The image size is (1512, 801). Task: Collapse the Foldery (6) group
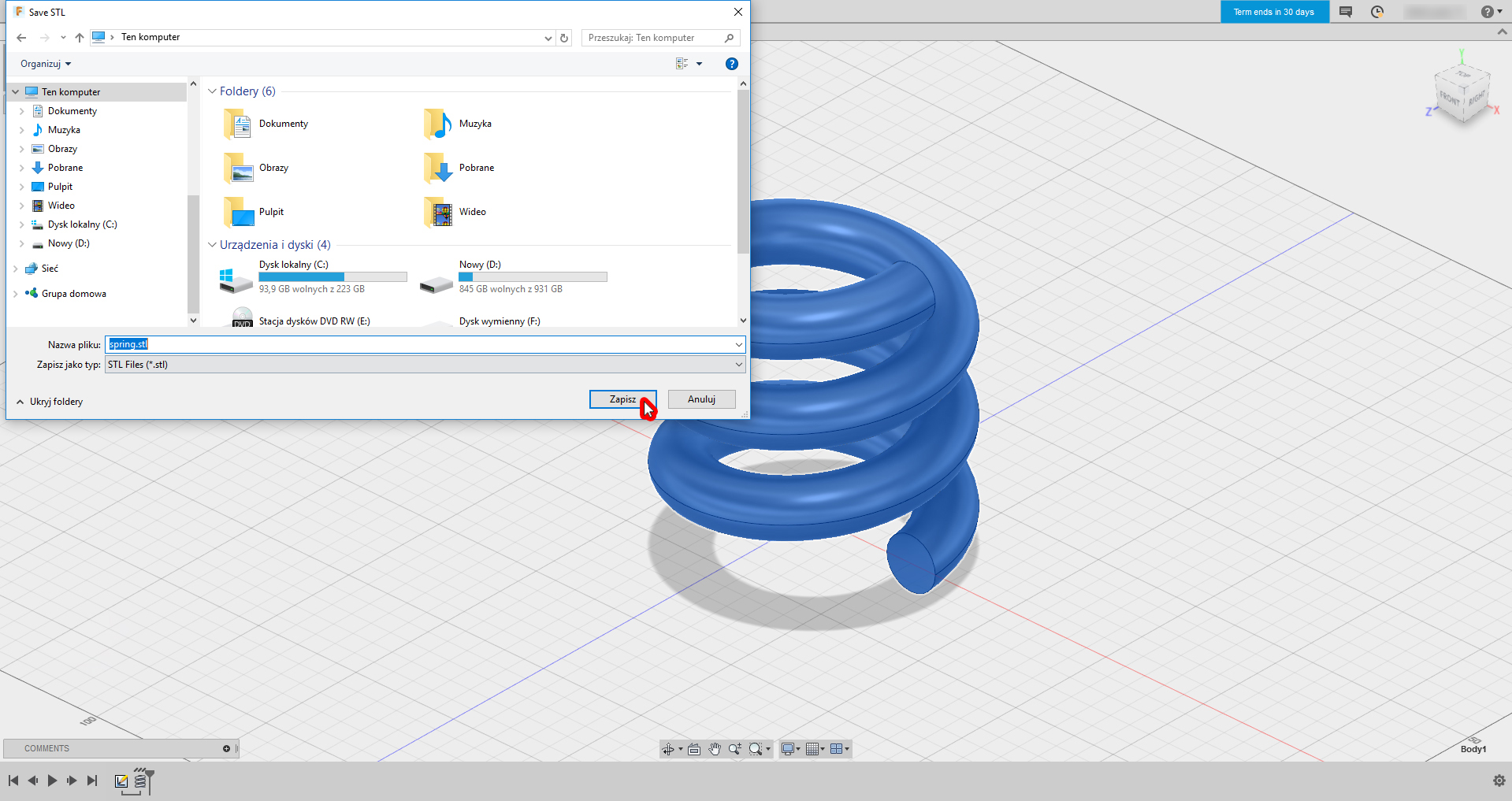212,91
